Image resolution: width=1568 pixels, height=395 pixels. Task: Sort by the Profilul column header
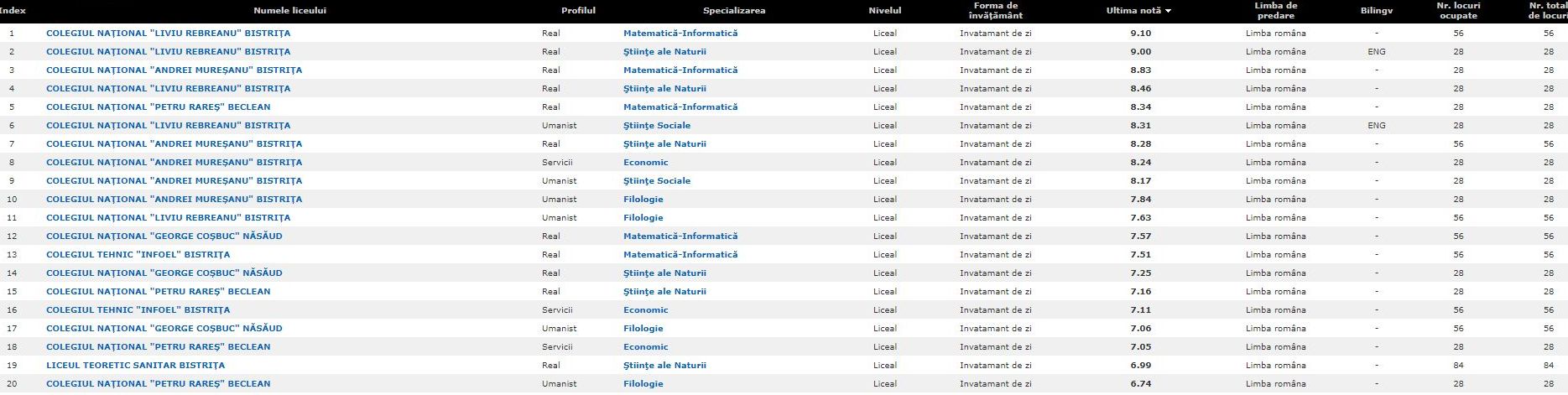click(578, 11)
